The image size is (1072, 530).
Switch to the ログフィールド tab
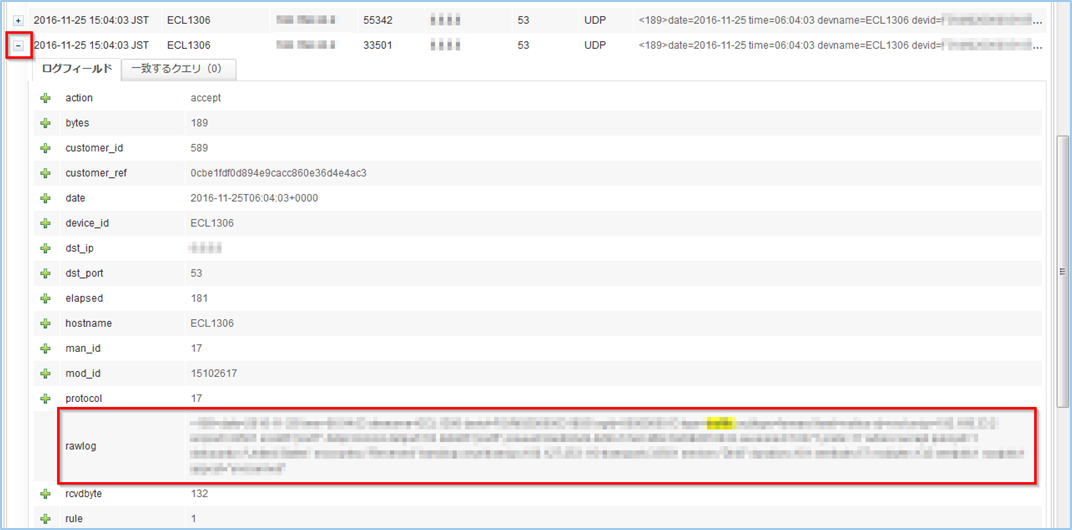click(x=75, y=69)
